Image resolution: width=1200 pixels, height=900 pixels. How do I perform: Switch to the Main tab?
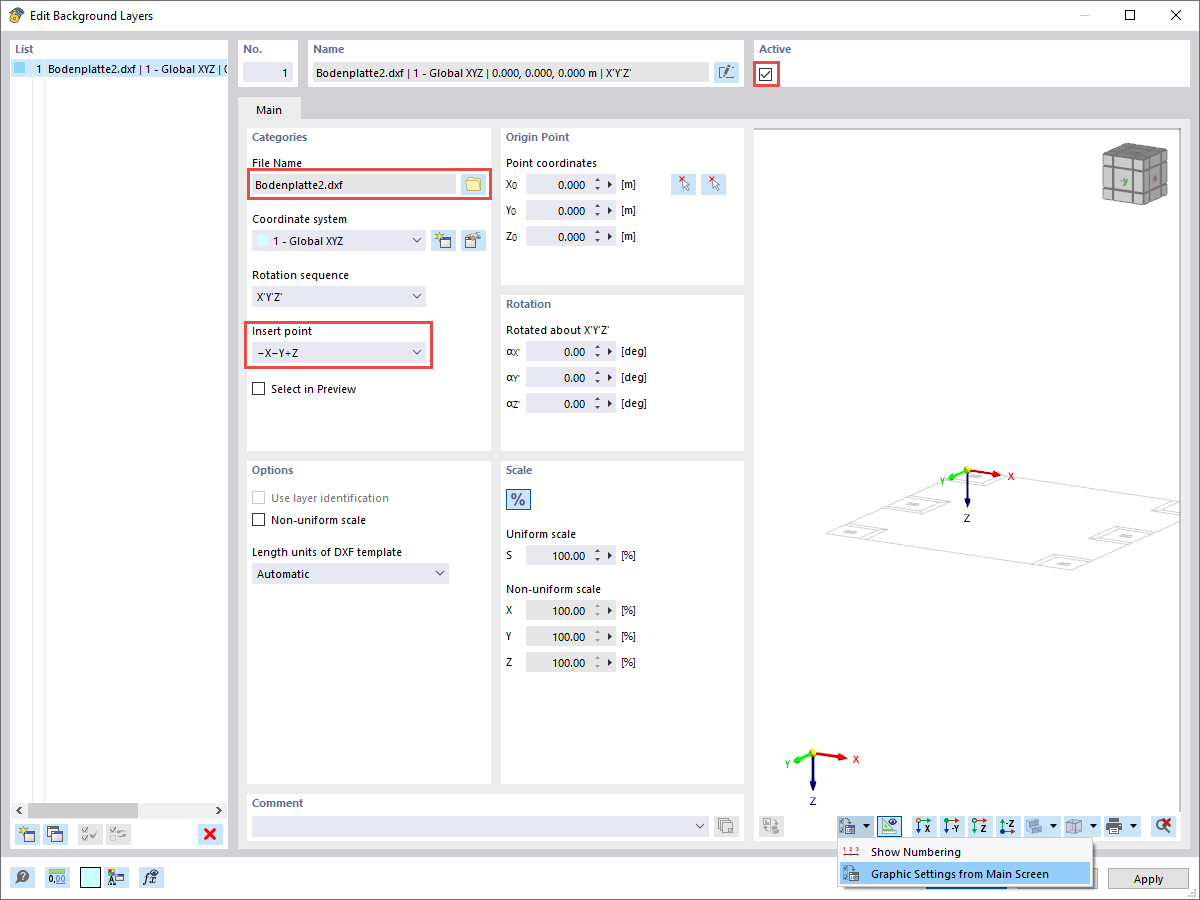[268, 109]
